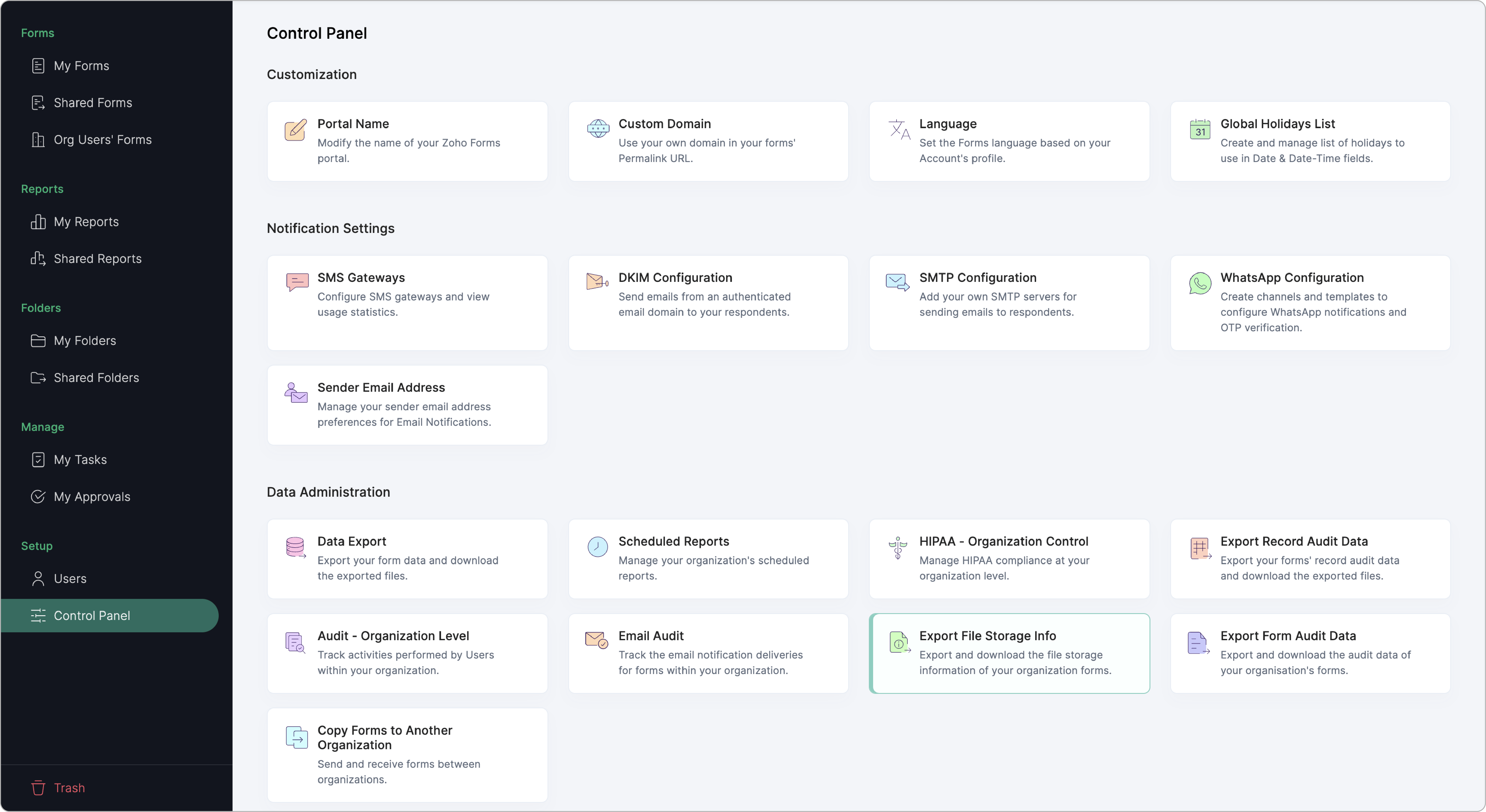Open the SMTP Configuration card
The image size is (1486, 812).
(1009, 303)
